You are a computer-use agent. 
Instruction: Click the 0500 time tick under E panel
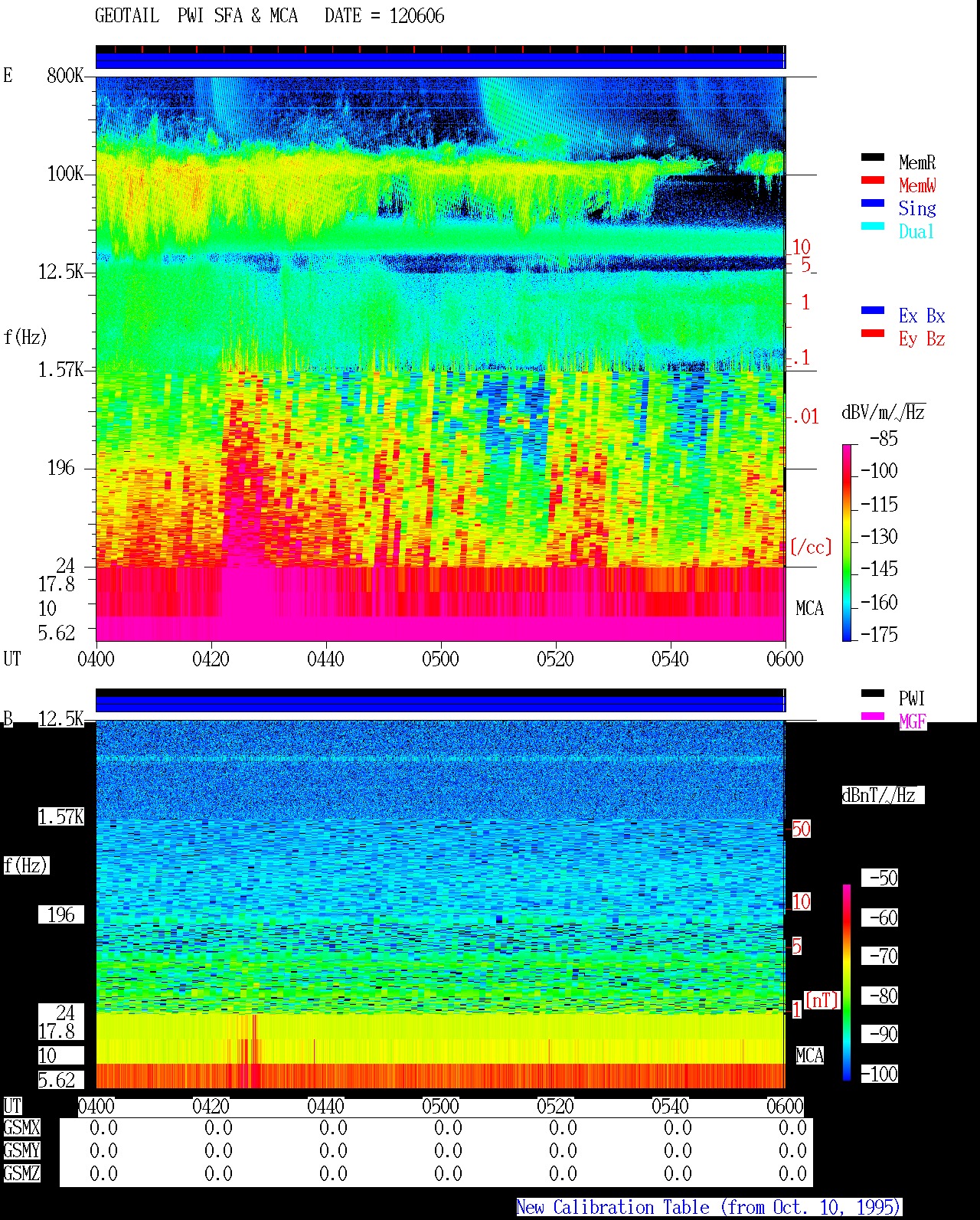click(x=440, y=659)
